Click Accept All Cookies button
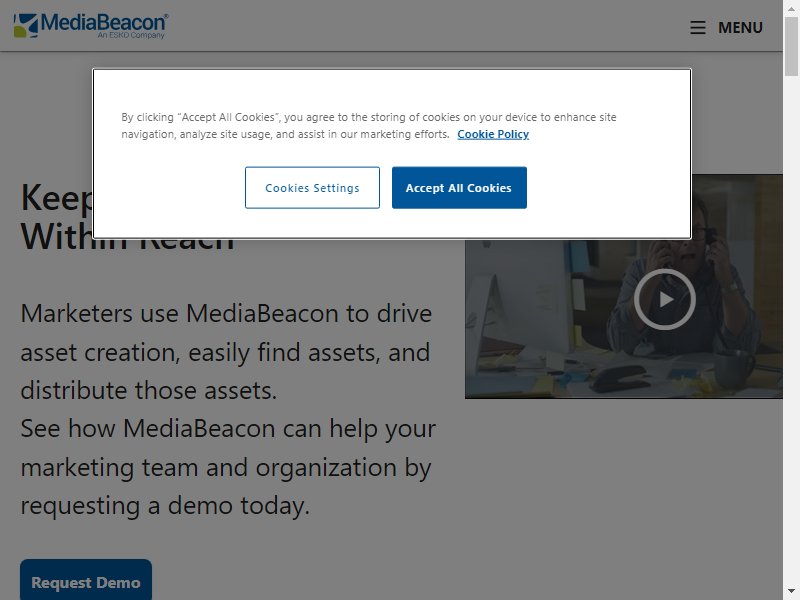Viewport: 800px width, 600px height. click(459, 188)
